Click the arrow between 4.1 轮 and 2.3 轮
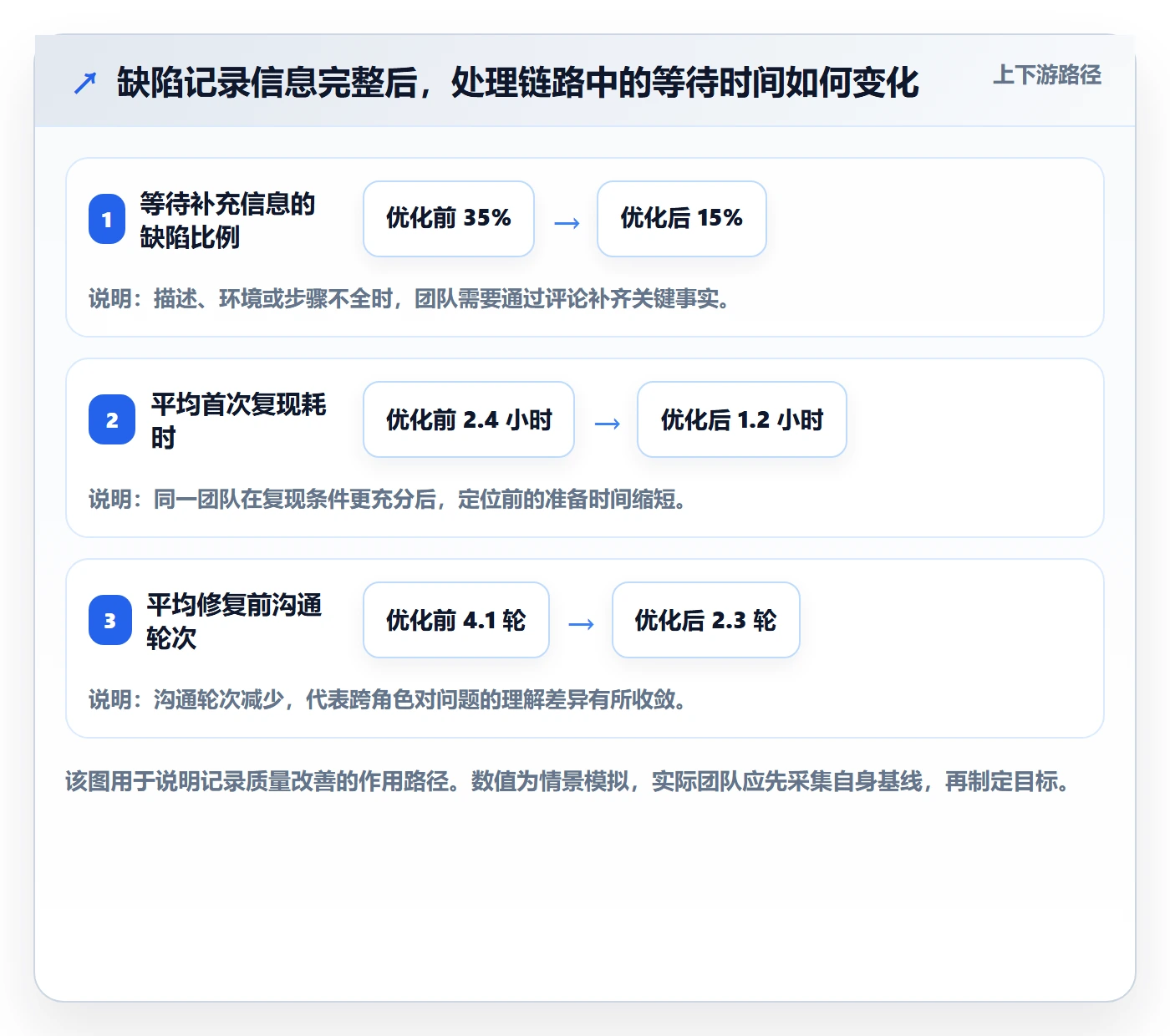The width and height of the screenshot is (1170, 1036). [x=581, y=624]
